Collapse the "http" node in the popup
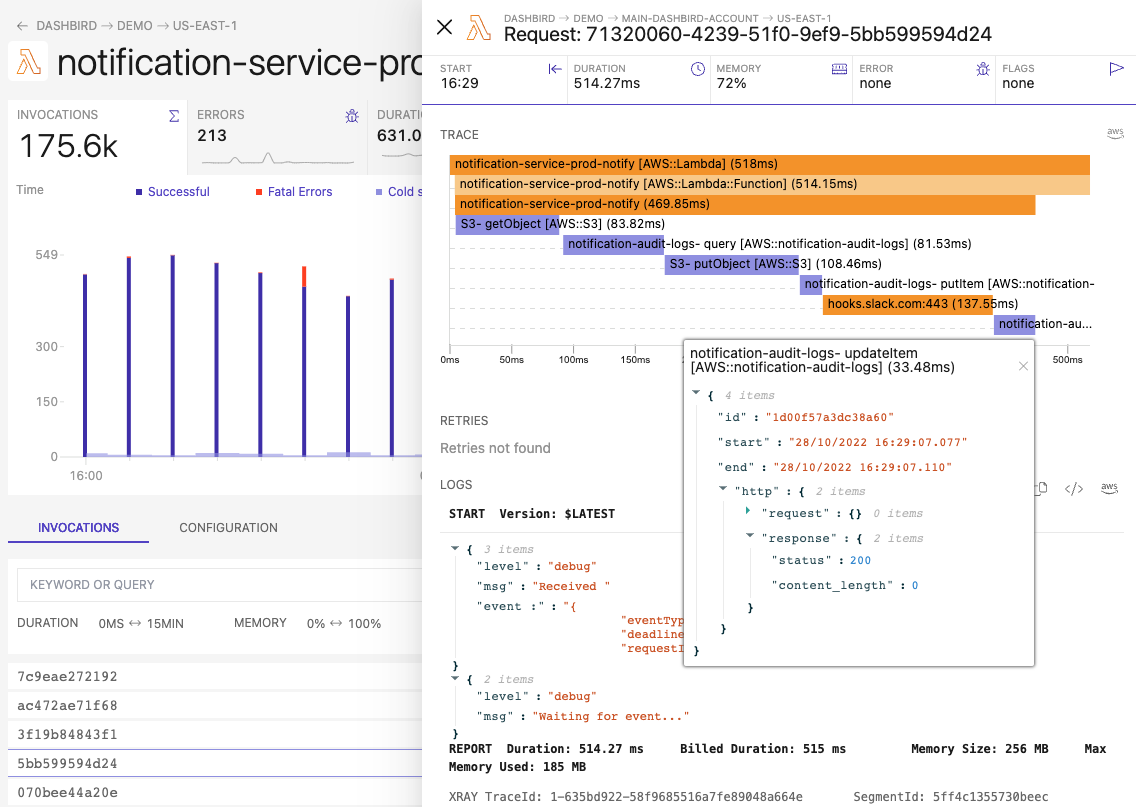 pos(723,489)
